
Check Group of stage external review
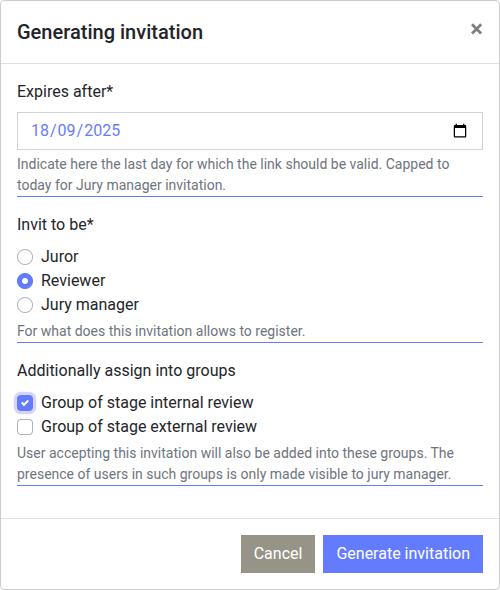pyautogui.click(x=25, y=427)
